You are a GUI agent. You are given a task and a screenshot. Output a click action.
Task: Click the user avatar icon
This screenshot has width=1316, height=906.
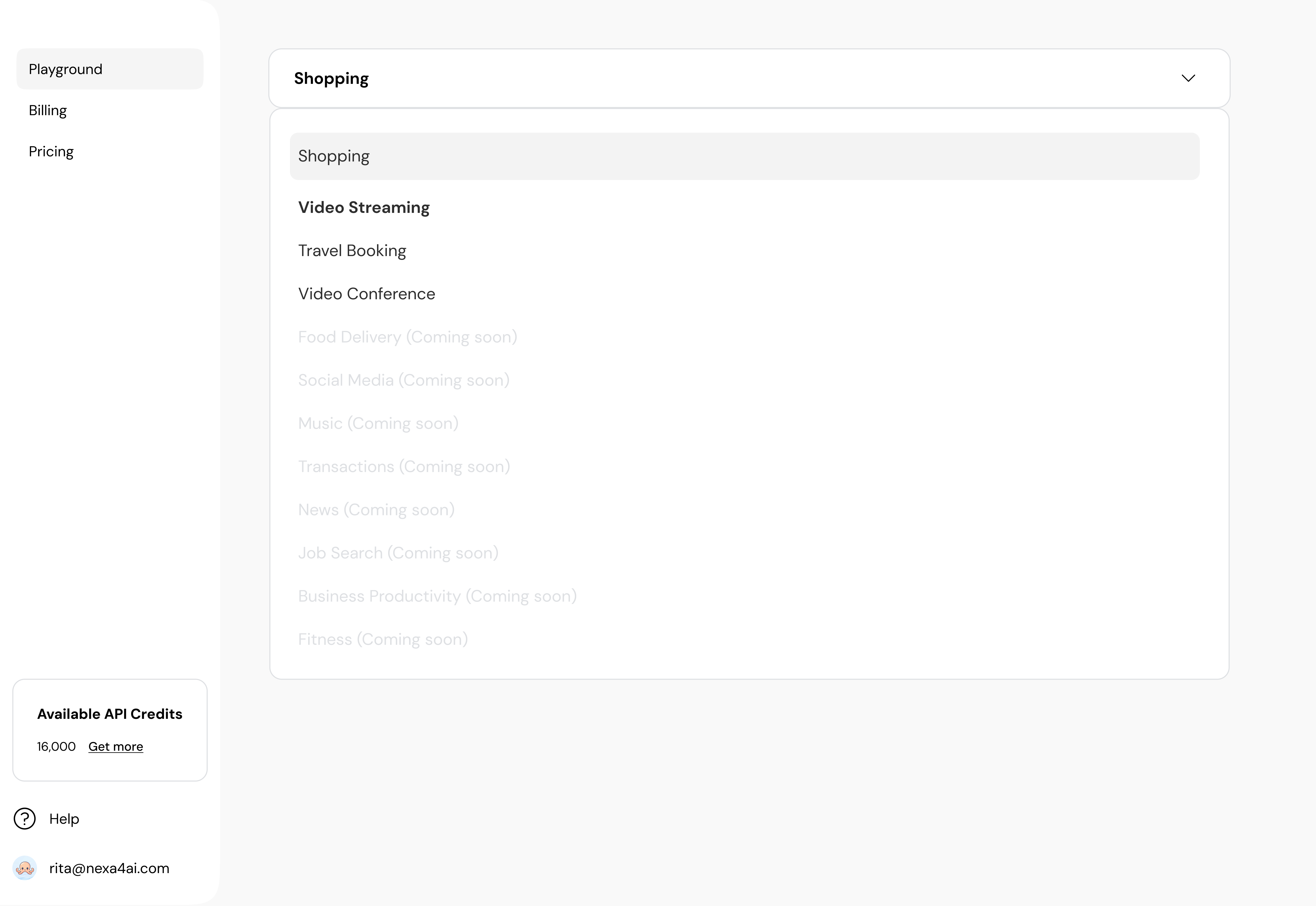(x=24, y=868)
